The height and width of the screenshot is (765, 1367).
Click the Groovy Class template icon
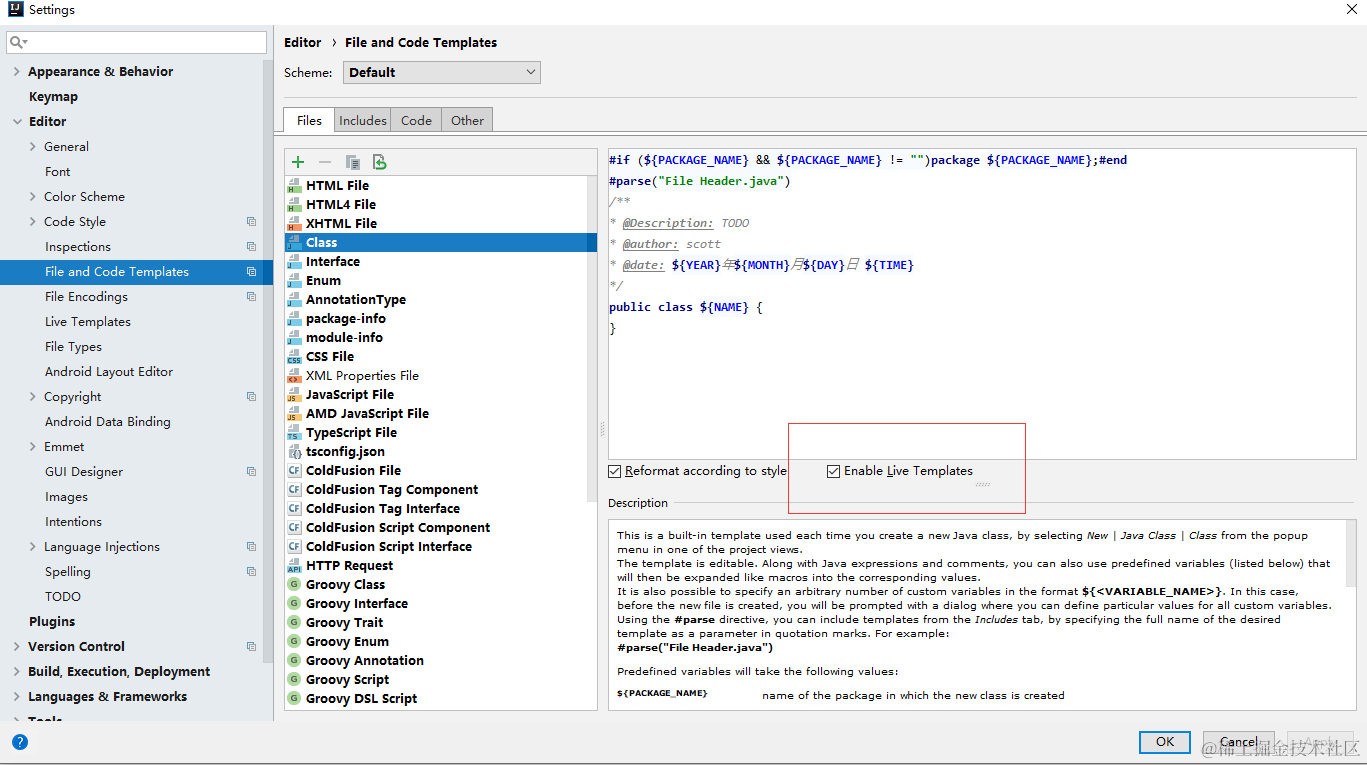pyautogui.click(x=294, y=585)
